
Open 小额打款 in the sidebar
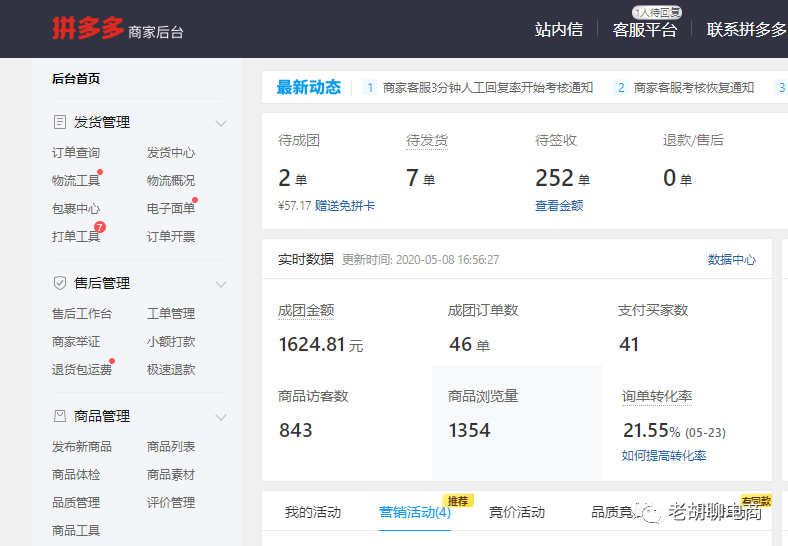pyautogui.click(x=171, y=342)
